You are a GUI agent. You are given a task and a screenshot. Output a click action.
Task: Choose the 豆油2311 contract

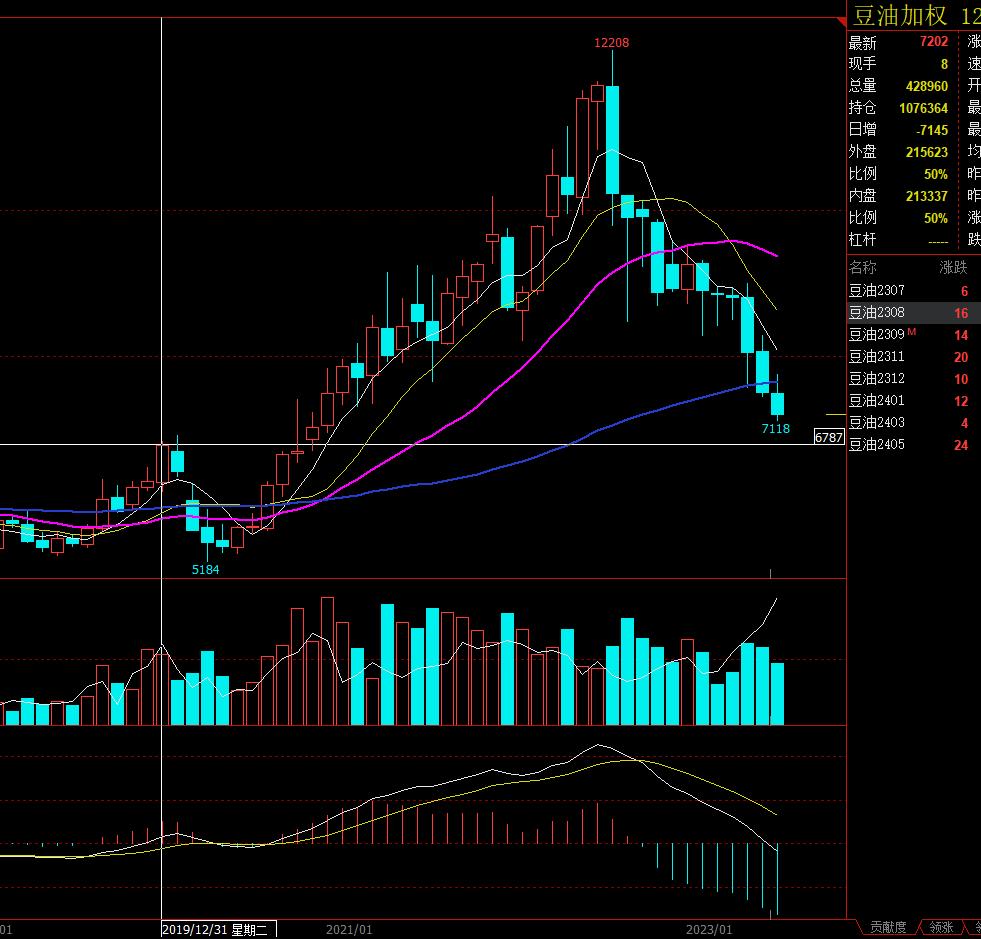tap(877, 357)
